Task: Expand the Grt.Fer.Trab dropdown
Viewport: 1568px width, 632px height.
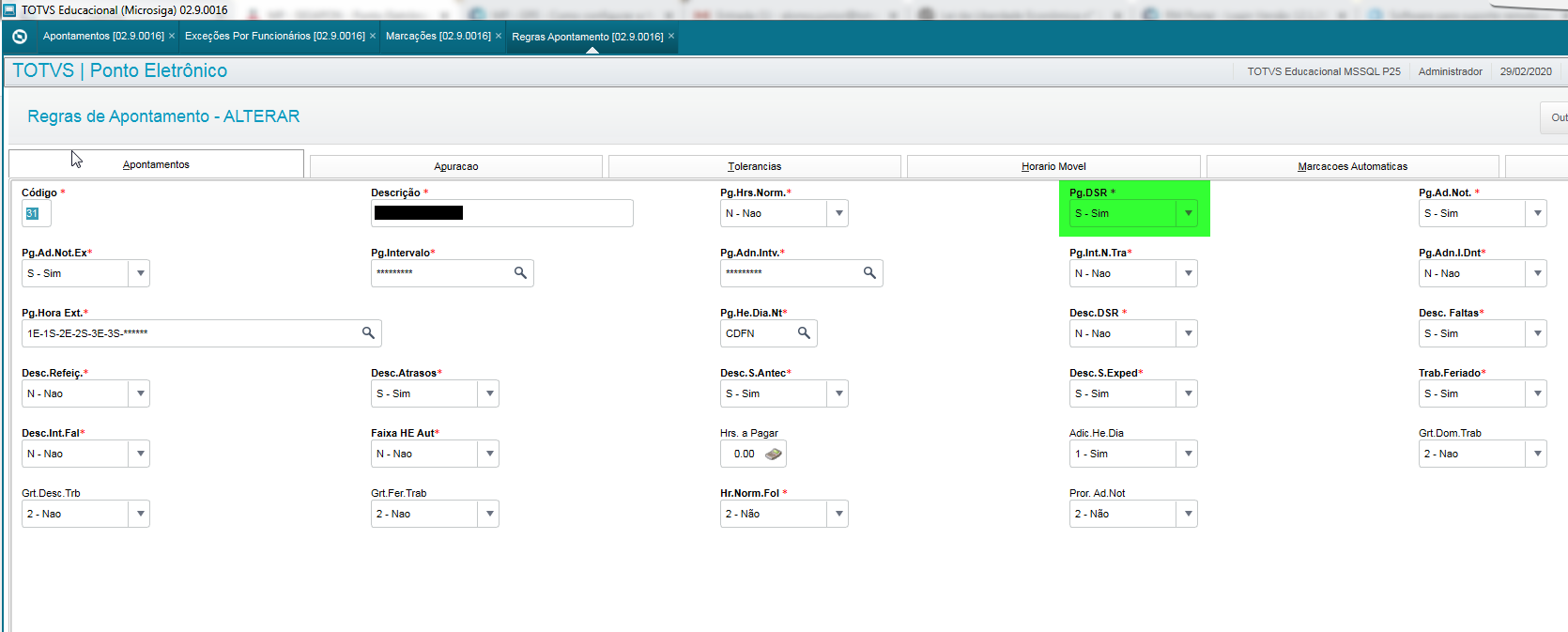Action: 489,514
